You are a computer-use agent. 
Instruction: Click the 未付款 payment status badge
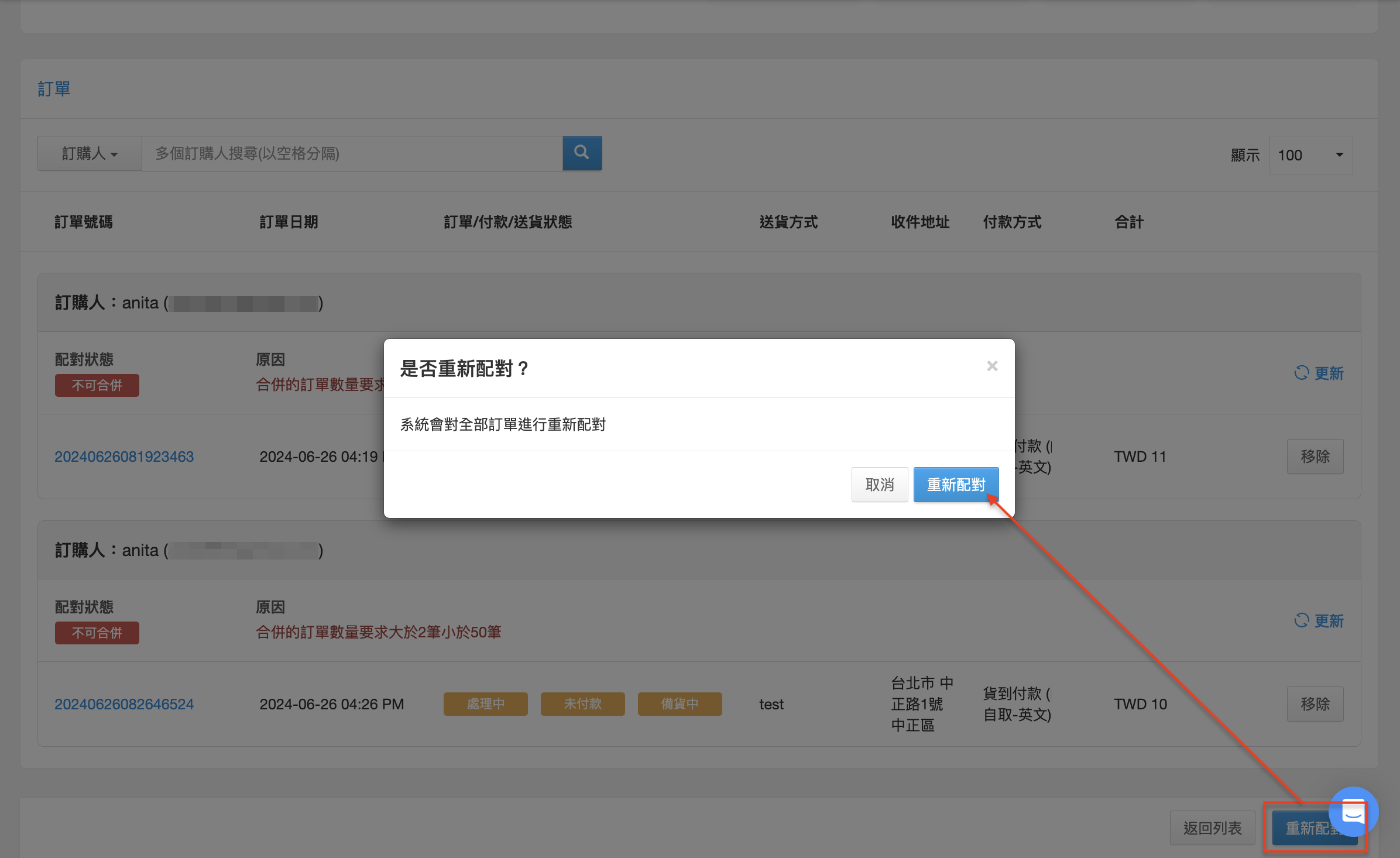point(583,704)
